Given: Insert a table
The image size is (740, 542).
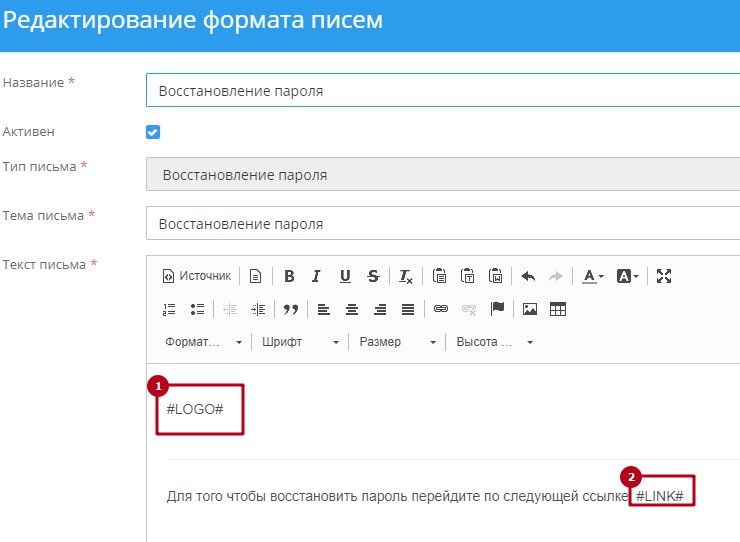Looking at the screenshot, I should click(x=558, y=309).
